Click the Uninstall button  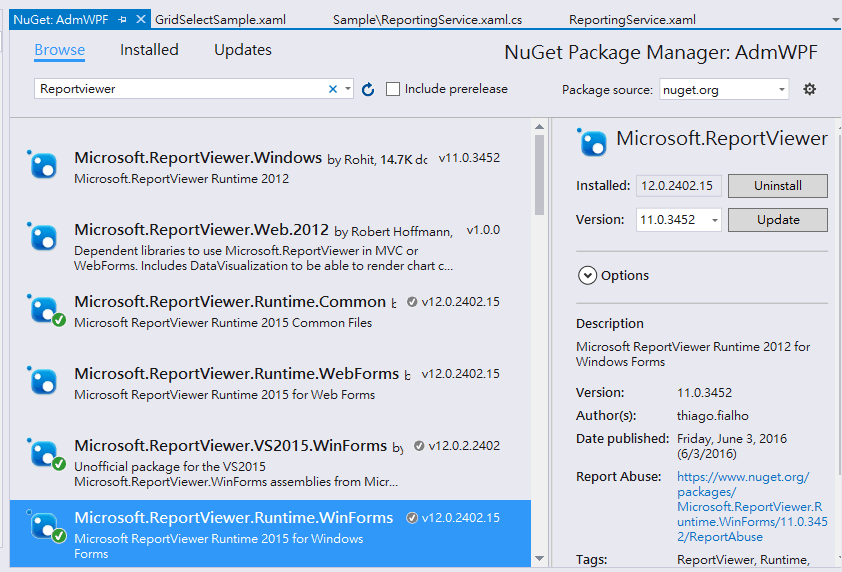[x=777, y=186]
